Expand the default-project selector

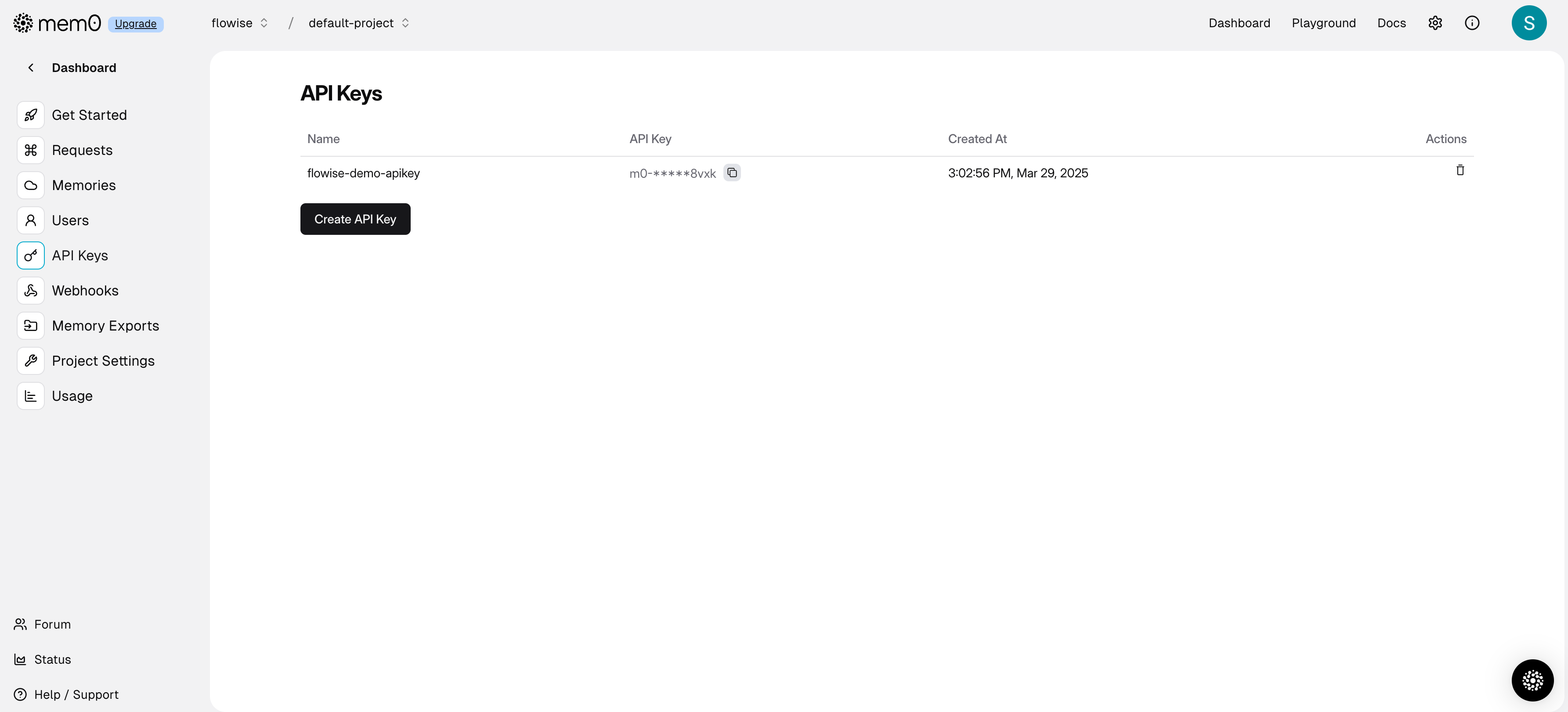tap(358, 23)
